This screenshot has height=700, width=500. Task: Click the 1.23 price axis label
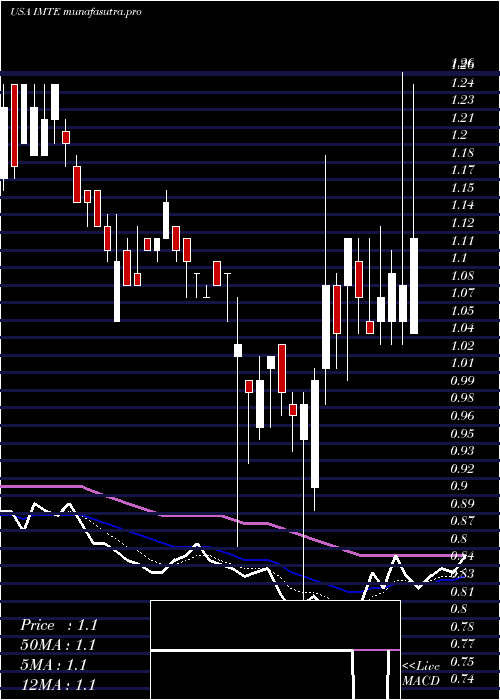pyautogui.click(x=462, y=100)
